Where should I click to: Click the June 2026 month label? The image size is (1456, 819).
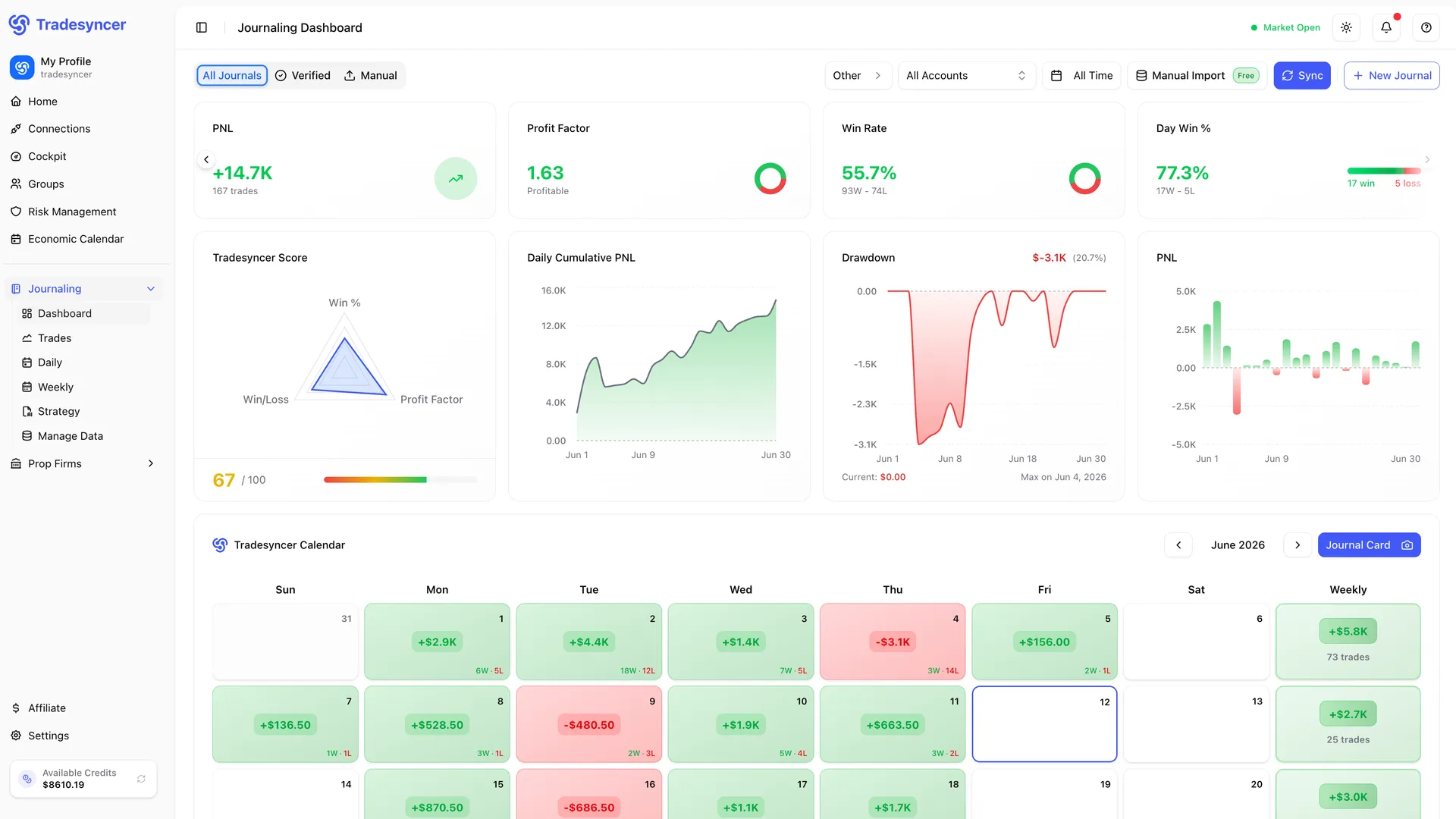click(1238, 545)
